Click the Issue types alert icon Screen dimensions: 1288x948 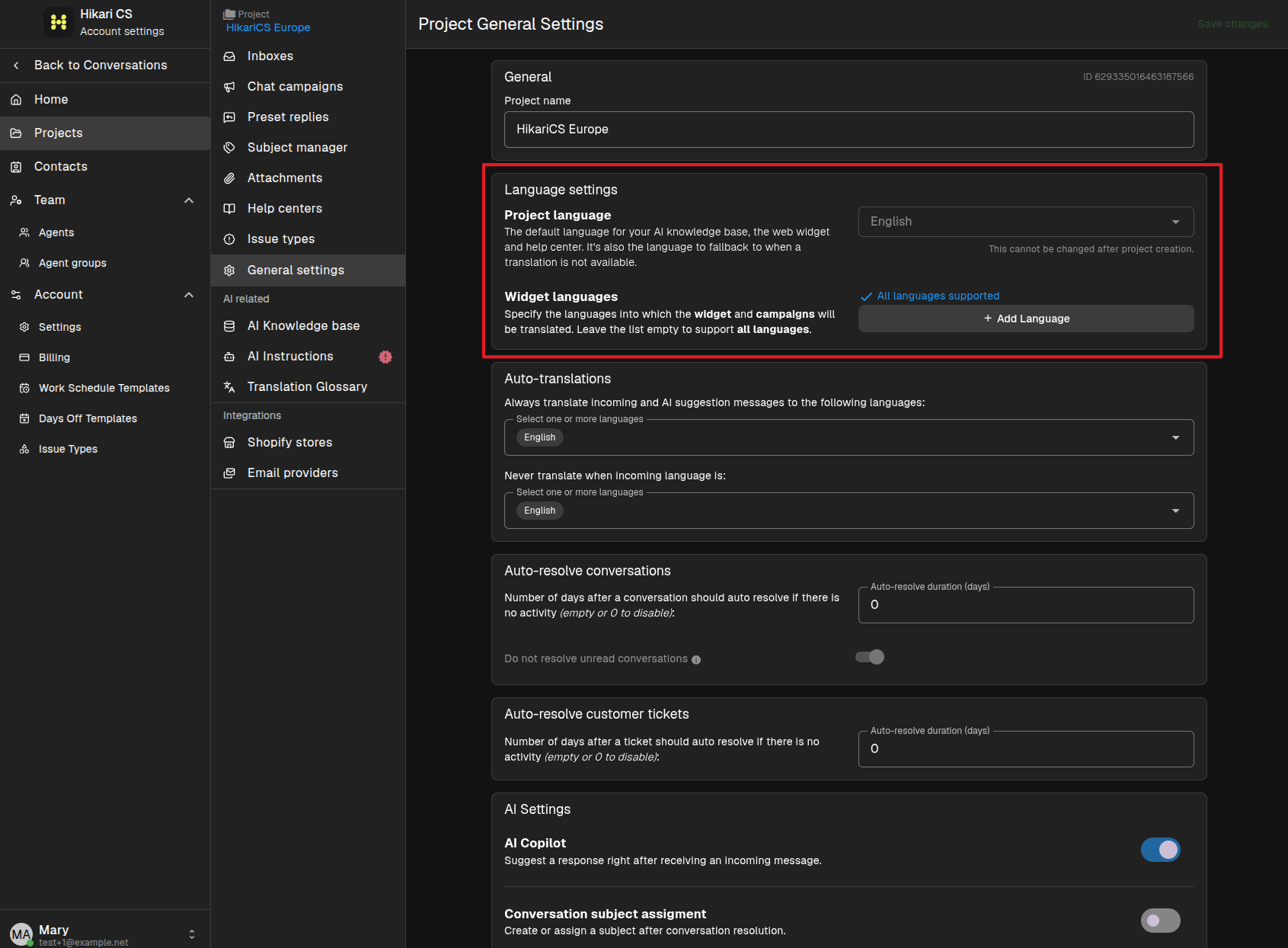coord(229,239)
